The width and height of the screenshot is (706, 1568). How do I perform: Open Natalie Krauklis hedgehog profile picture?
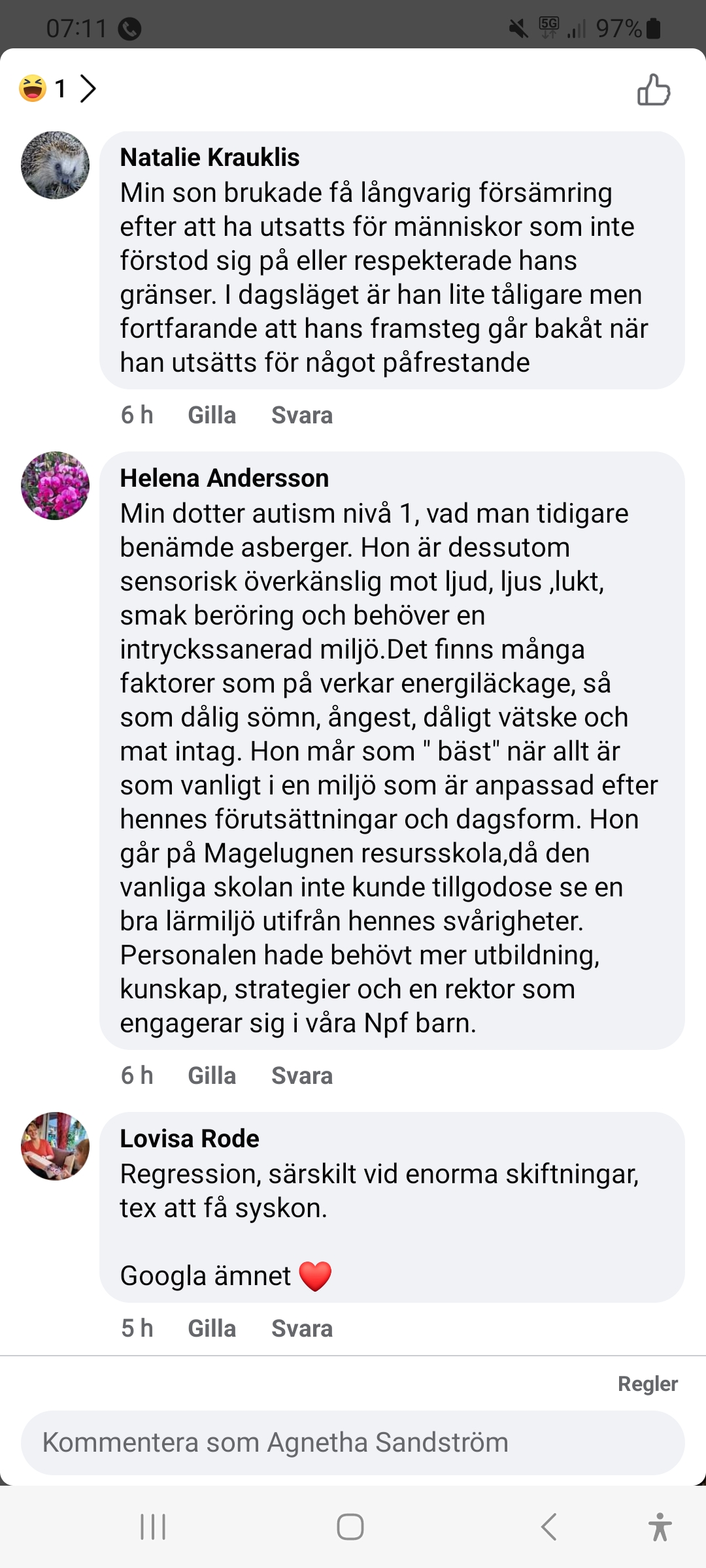[56, 165]
